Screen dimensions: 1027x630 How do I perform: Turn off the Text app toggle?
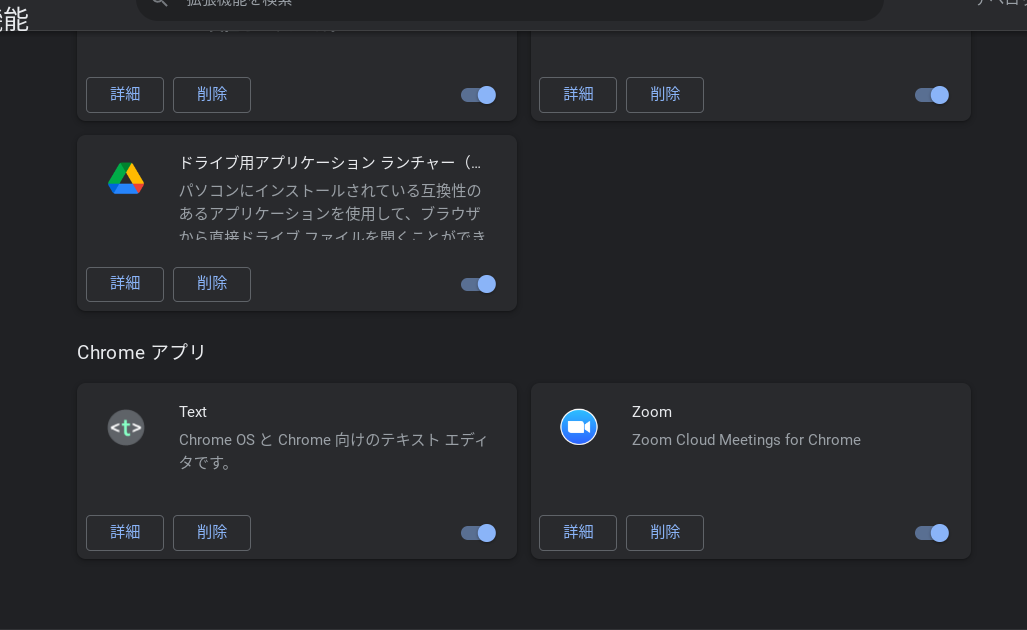[478, 533]
